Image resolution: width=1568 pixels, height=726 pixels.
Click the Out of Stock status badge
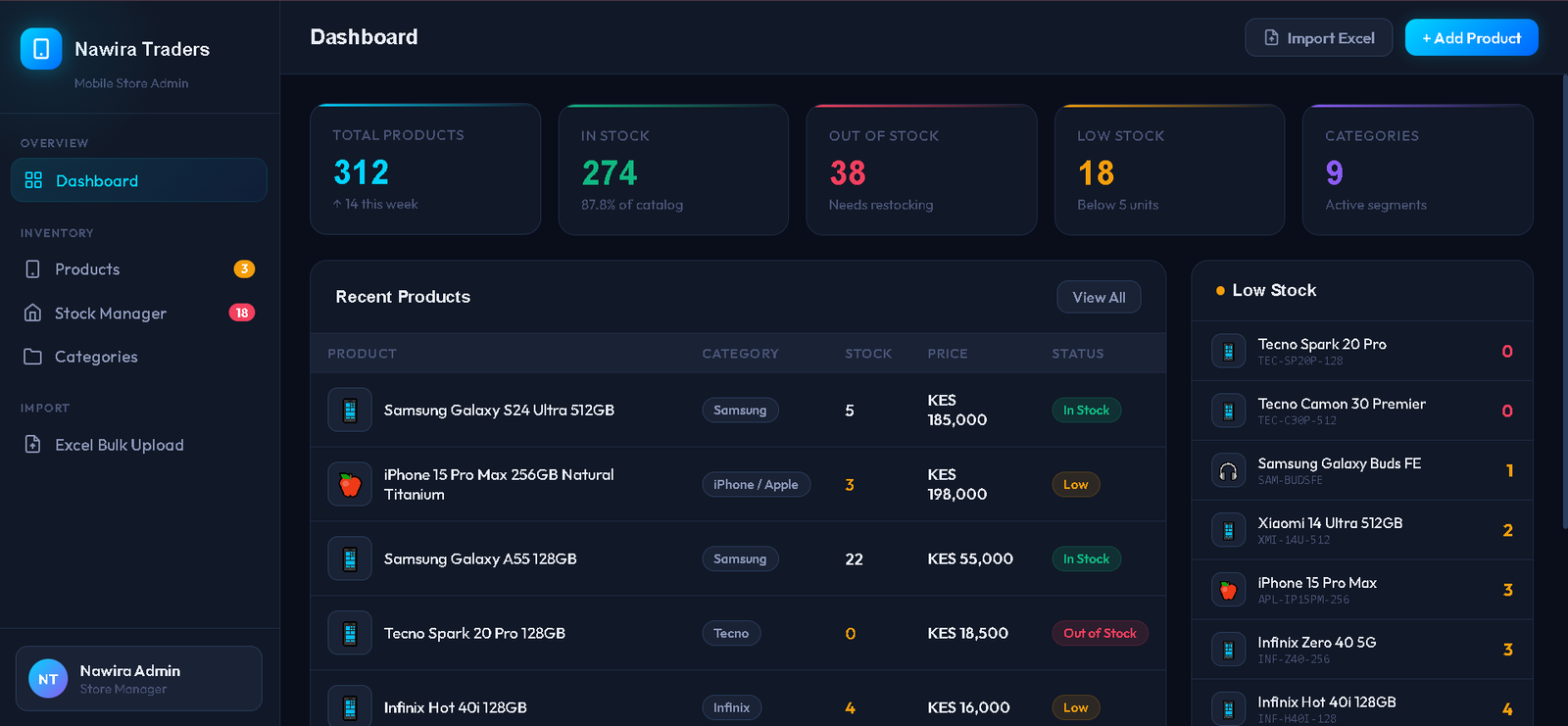[1100, 633]
